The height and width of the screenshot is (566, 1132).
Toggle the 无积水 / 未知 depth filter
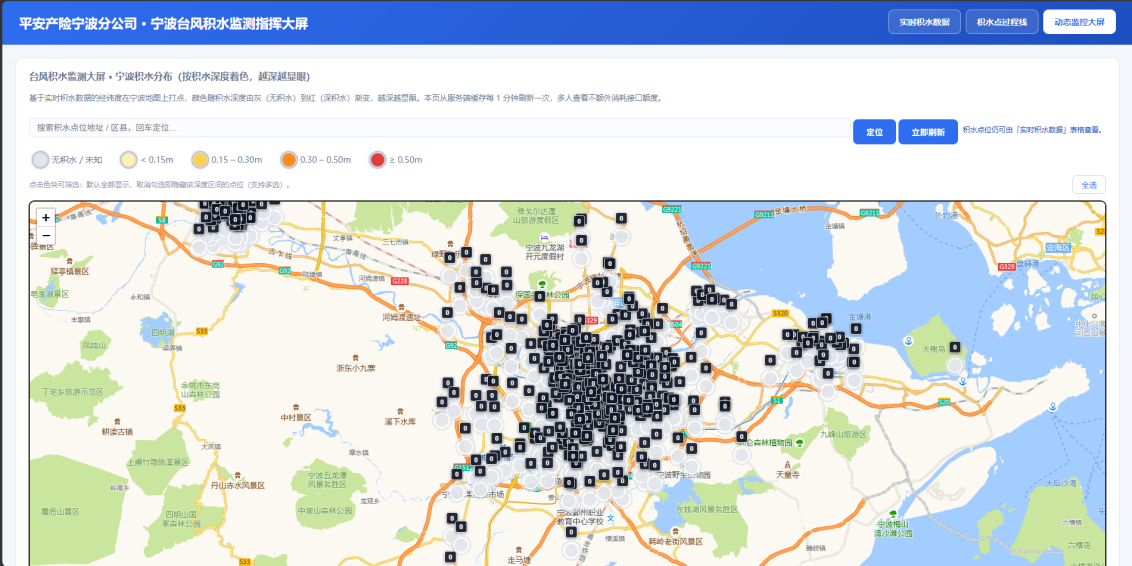point(67,160)
